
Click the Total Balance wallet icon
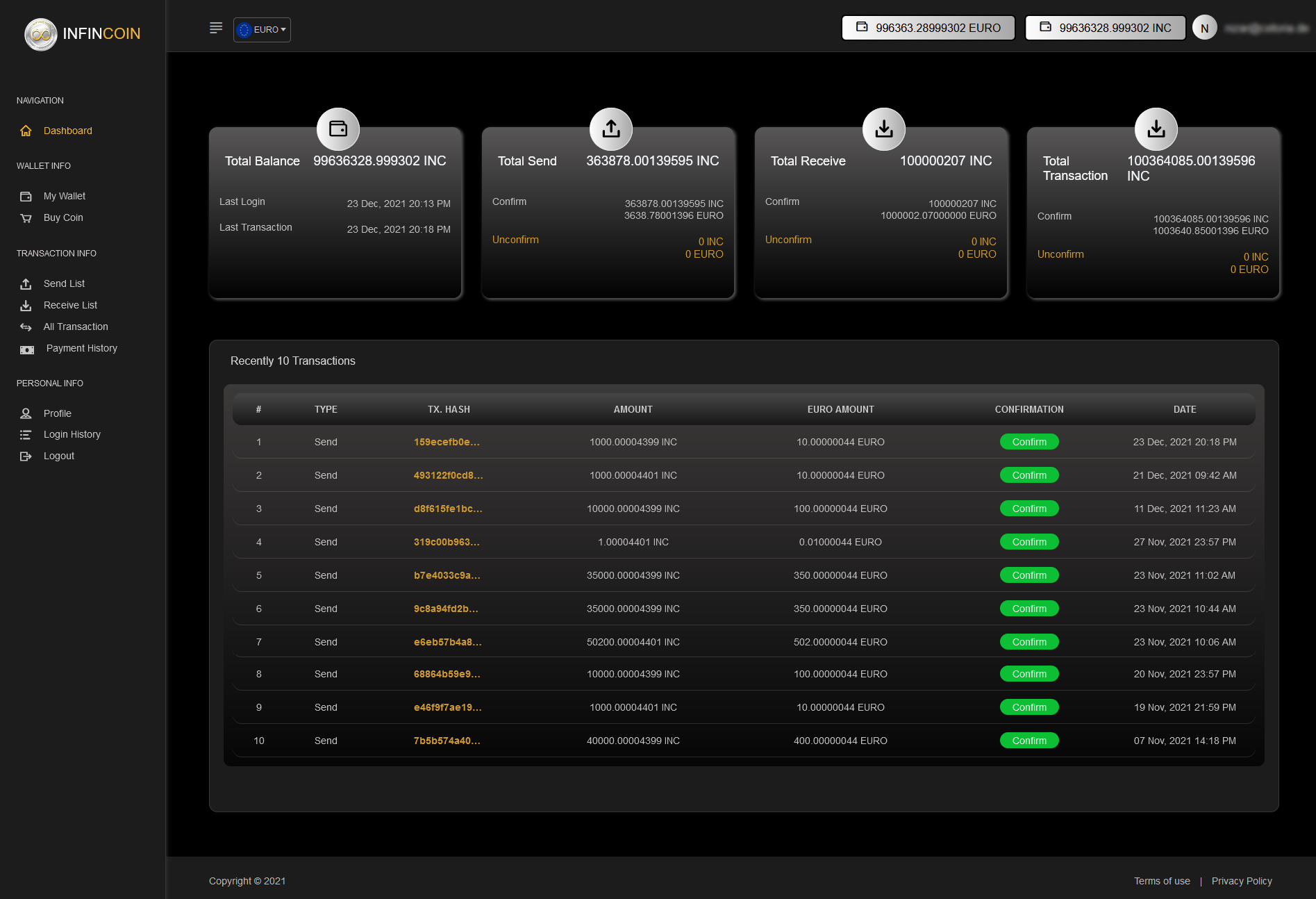pos(338,129)
